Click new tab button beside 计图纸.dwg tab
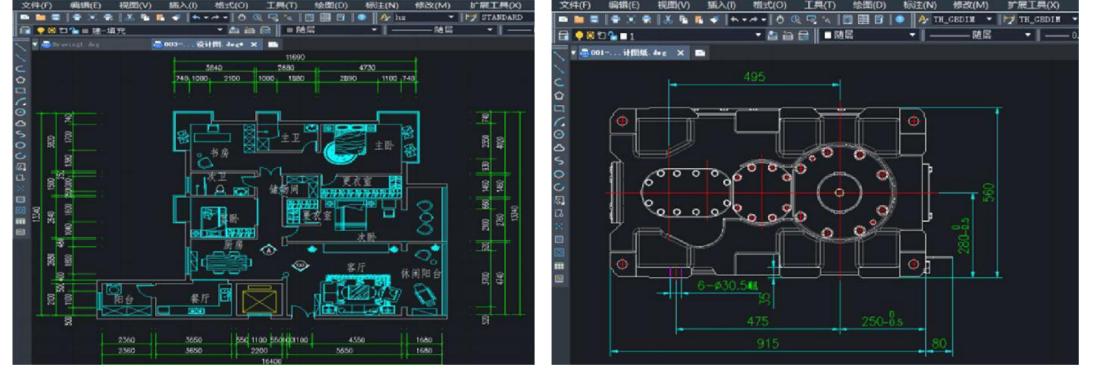Screen dimensions: 1111x378 tap(699, 52)
